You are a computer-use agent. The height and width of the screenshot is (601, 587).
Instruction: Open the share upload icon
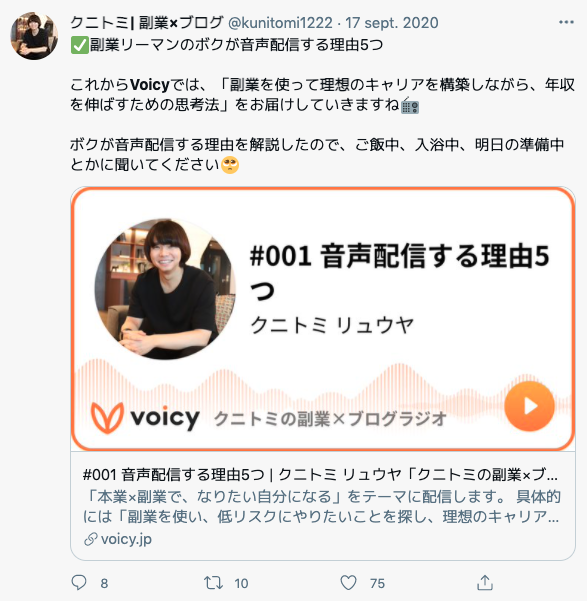pos(485,583)
